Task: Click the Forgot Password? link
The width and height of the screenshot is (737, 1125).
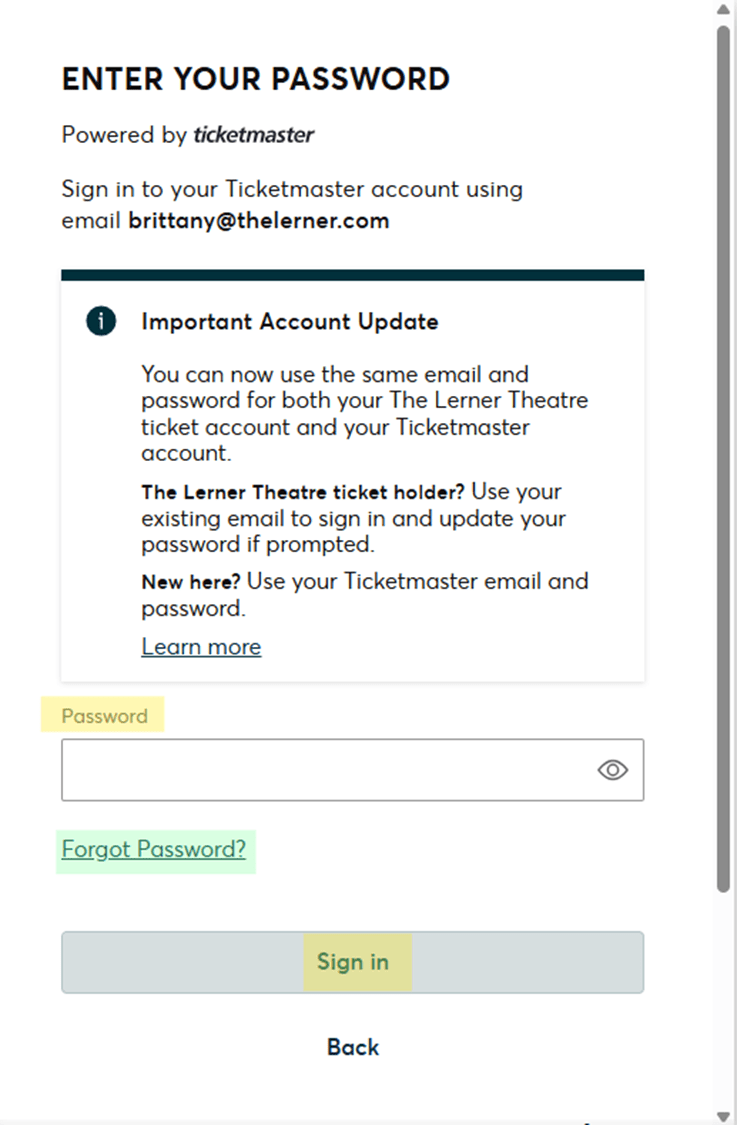Action: pyautogui.click(x=154, y=849)
